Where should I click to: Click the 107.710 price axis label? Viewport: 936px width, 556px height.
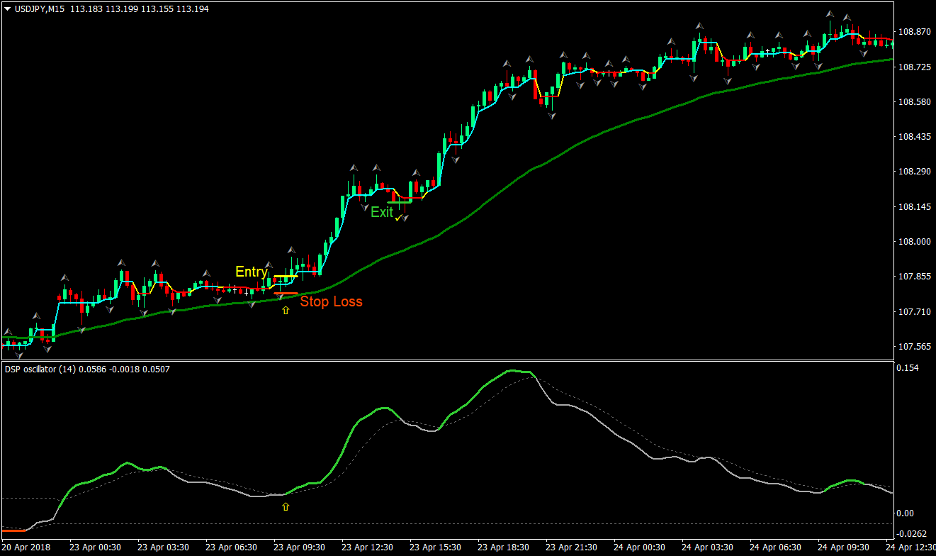coord(915,312)
